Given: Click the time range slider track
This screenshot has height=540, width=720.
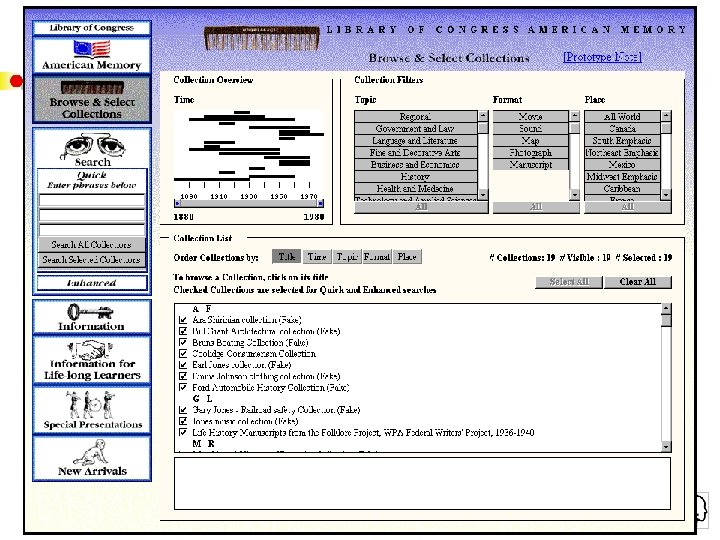Looking at the screenshot, I should (249, 203).
